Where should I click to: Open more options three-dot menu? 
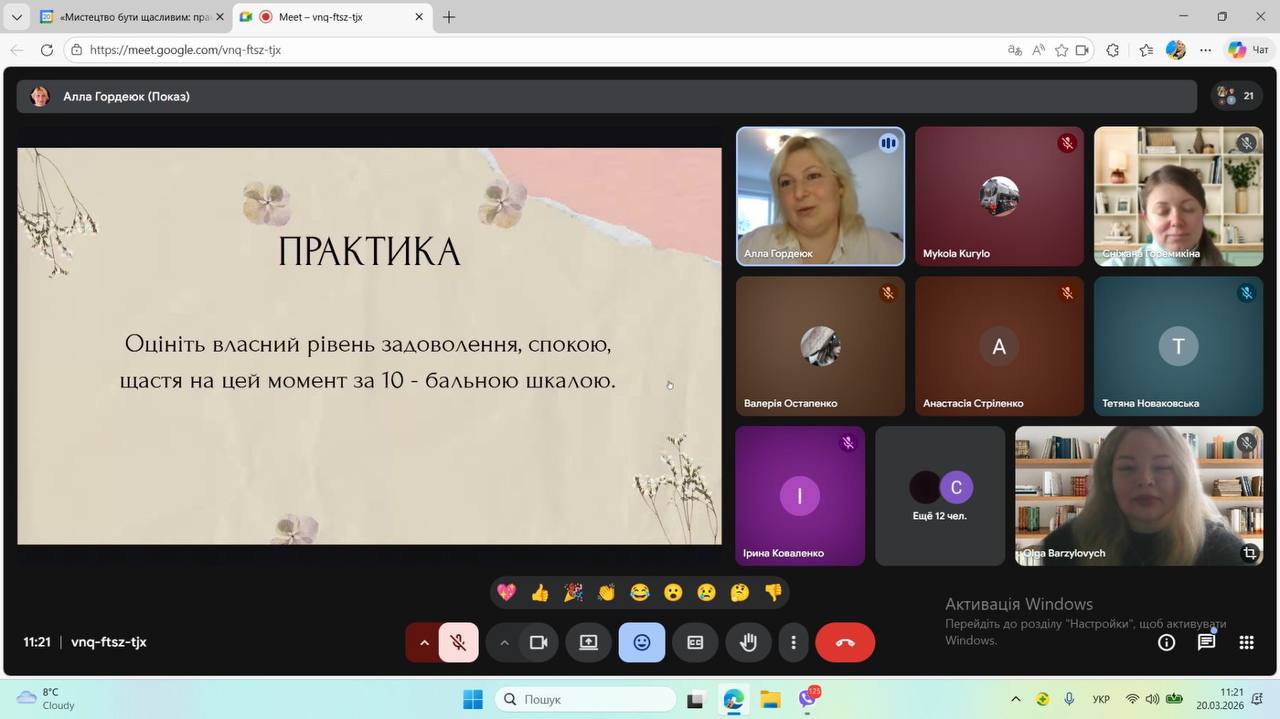click(x=793, y=643)
